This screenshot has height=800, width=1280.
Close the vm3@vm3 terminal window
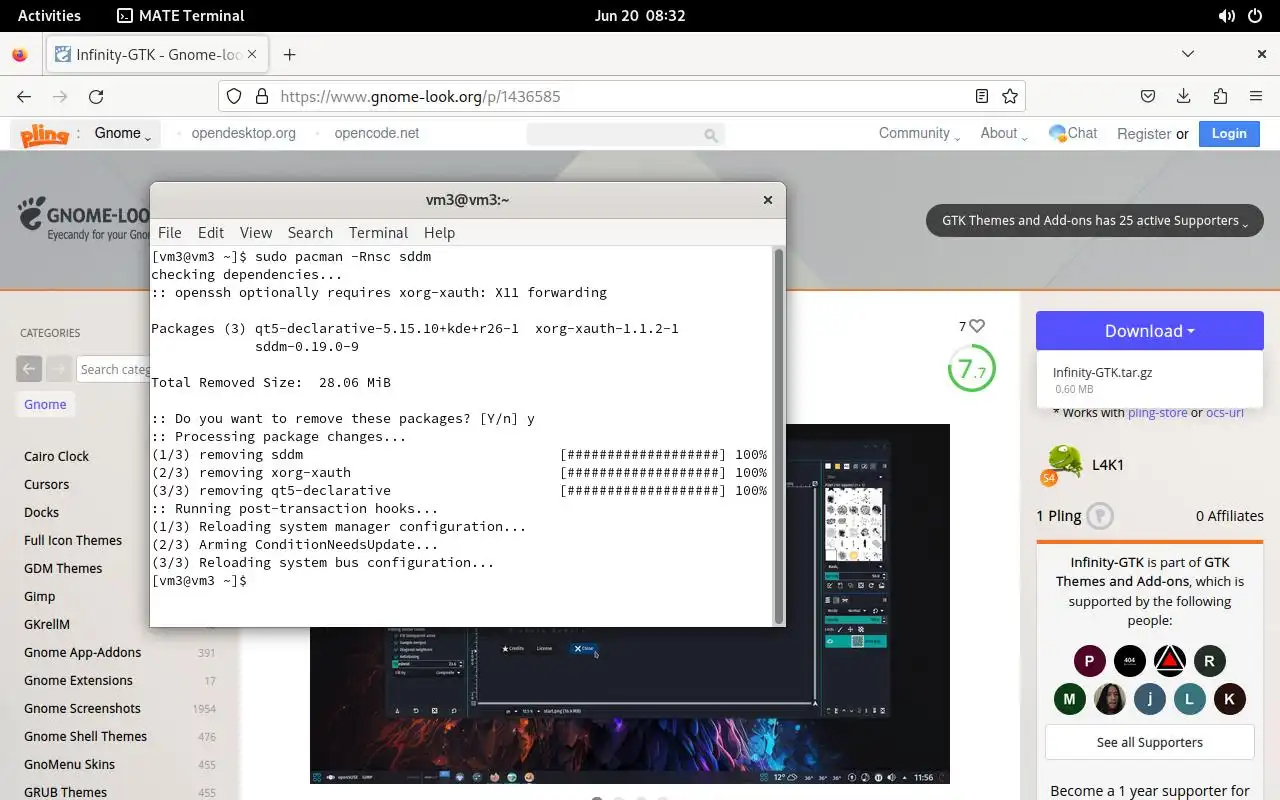pyautogui.click(x=768, y=200)
